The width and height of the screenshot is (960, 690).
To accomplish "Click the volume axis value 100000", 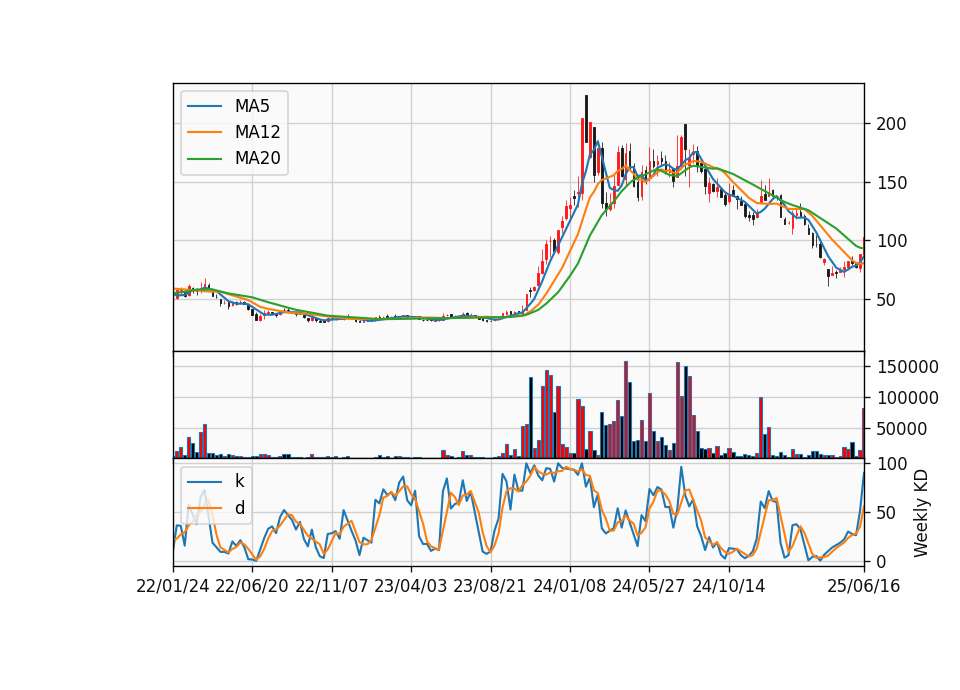I will pos(907,398).
